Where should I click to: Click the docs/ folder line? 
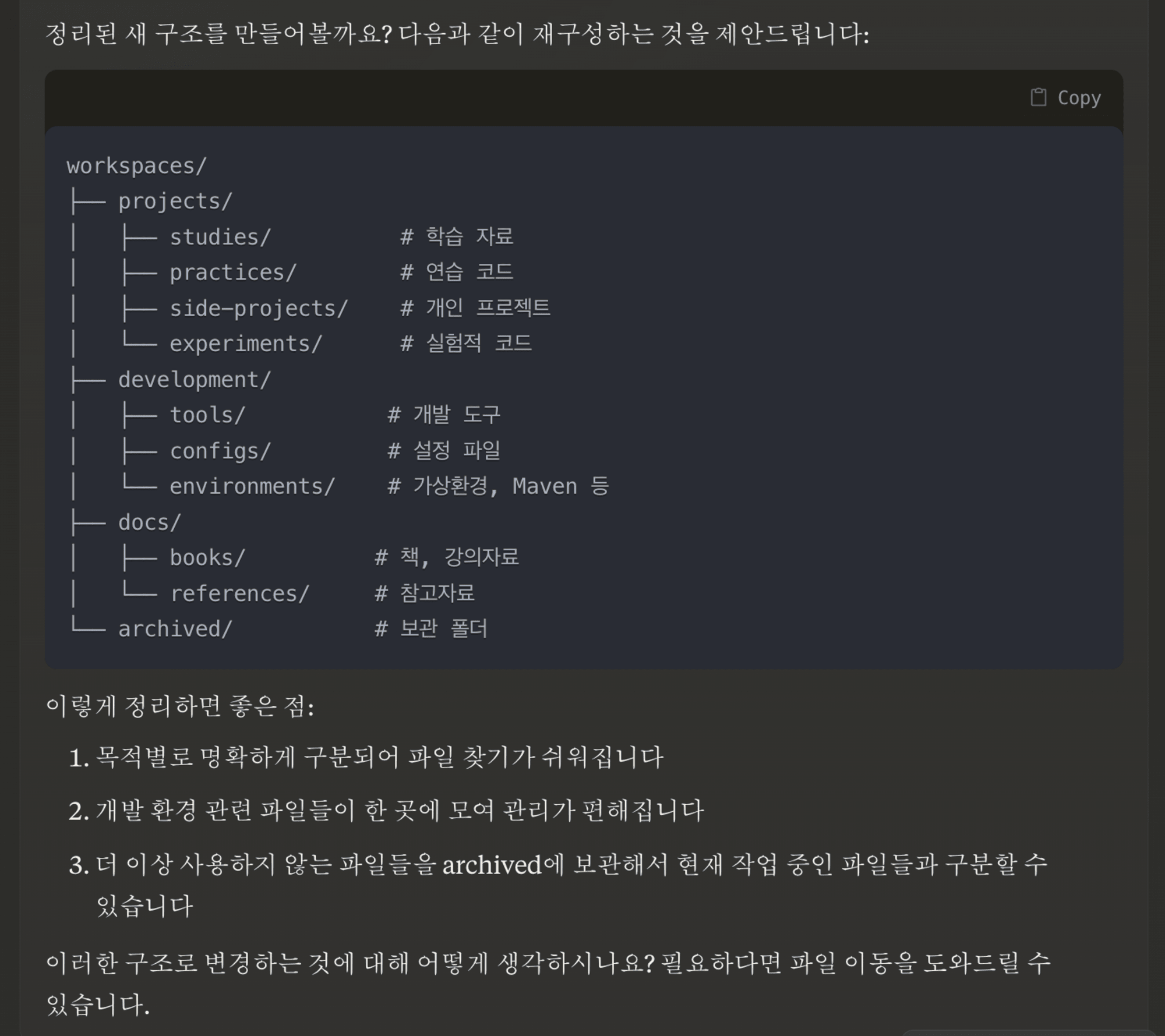tap(150, 522)
